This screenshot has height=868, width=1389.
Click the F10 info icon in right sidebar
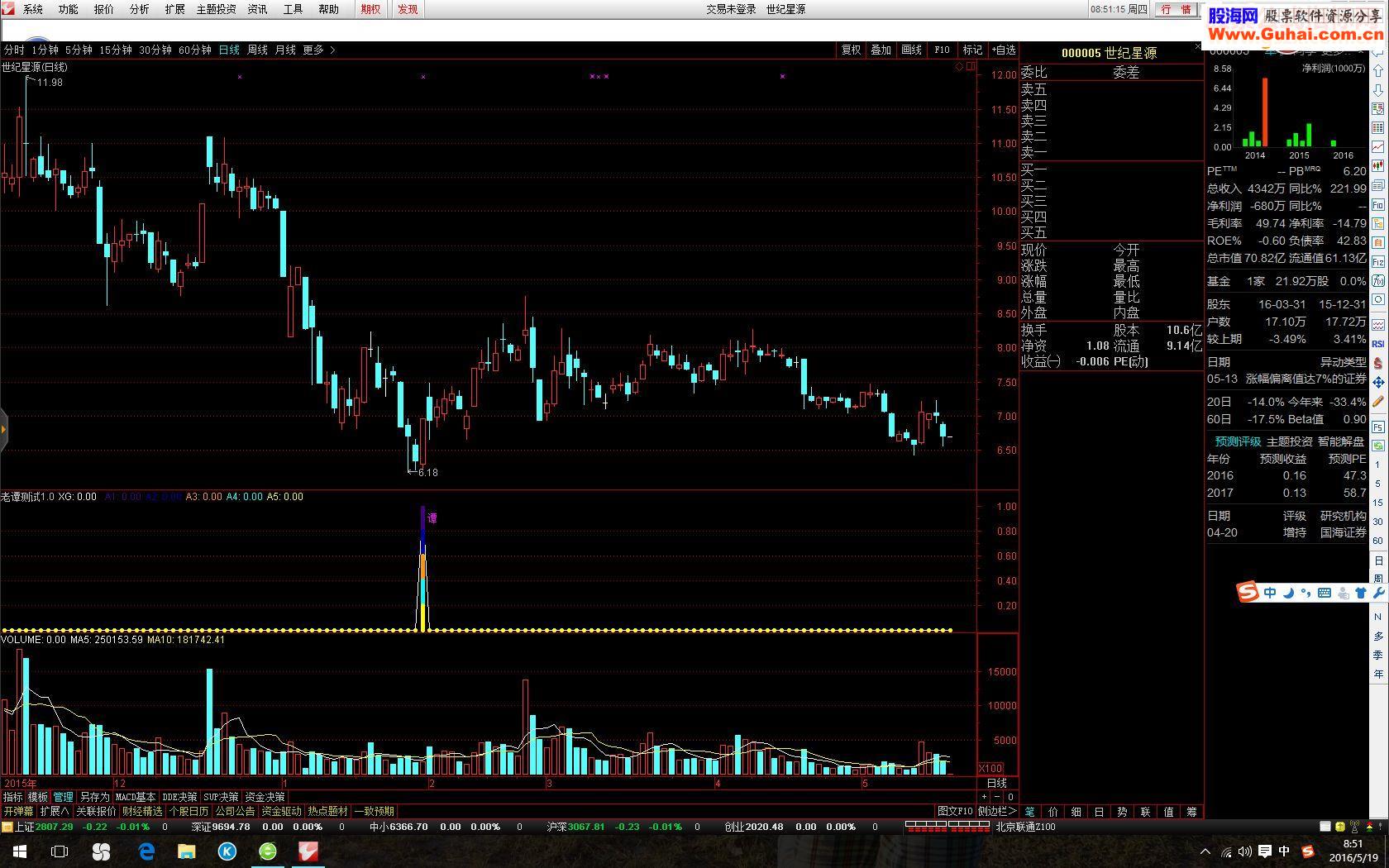[1377, 204]
